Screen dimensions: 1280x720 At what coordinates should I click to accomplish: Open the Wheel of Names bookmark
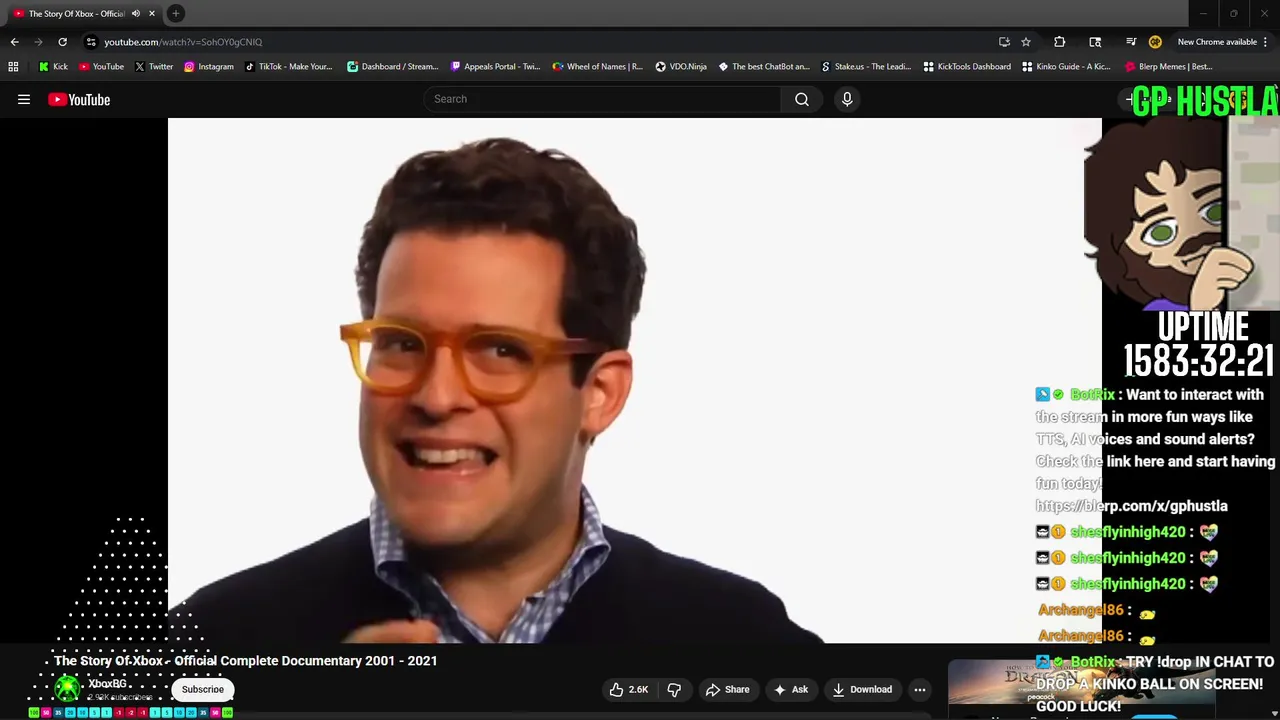coord(597,67)
